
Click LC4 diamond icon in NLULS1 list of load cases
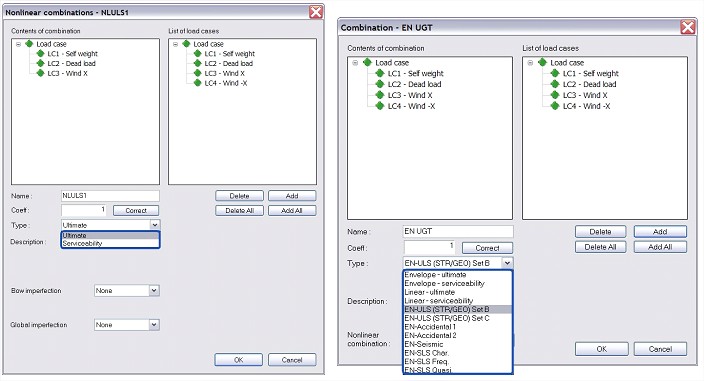point(198,83)
